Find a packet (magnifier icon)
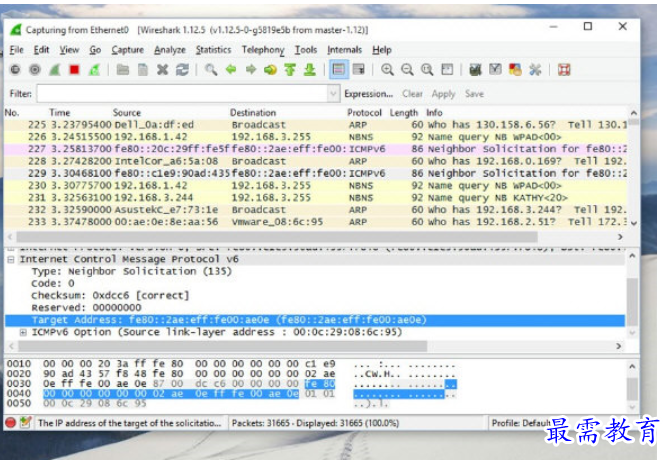 coord(211,69)
